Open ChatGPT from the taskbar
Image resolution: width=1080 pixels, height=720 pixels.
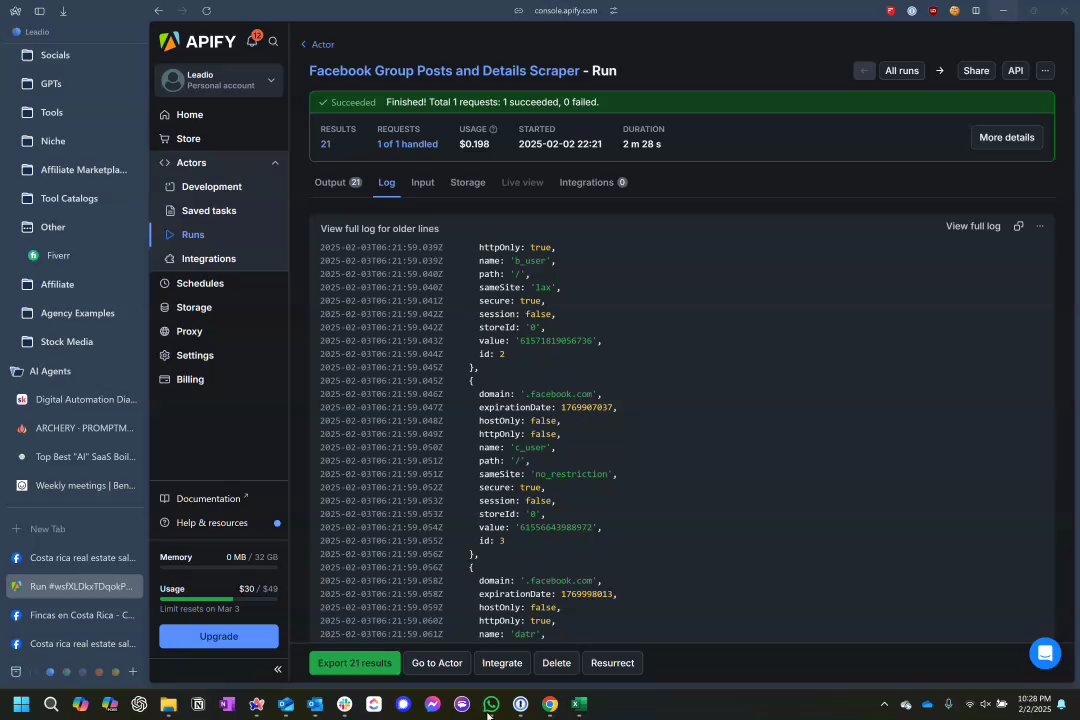click(x=139, y=703)
